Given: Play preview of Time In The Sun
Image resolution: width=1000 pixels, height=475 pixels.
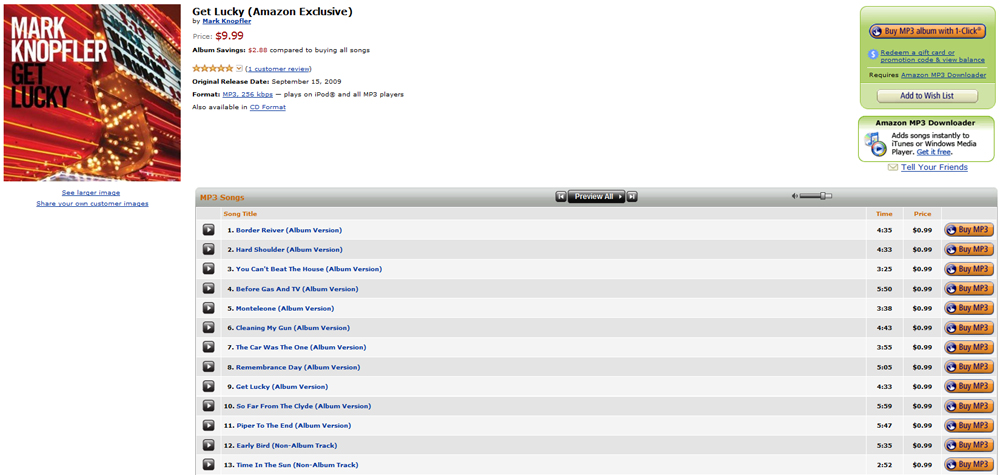Looking at the screenshot, I should 209,464.
